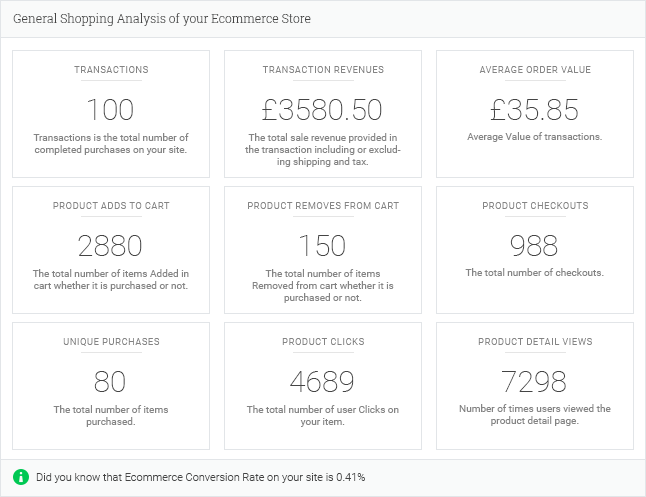Select the Product Removes From Cart heading
This screenshot has height=497, width=646.
tap(323, 206)
